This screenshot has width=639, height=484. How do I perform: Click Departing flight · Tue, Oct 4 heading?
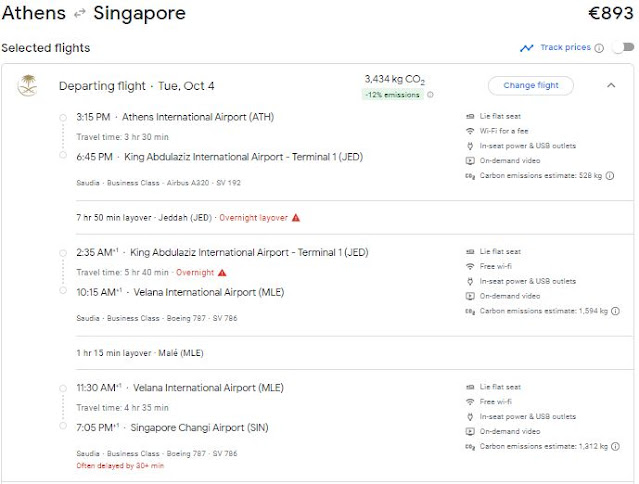pyautogui.click(x=137, y=86)
